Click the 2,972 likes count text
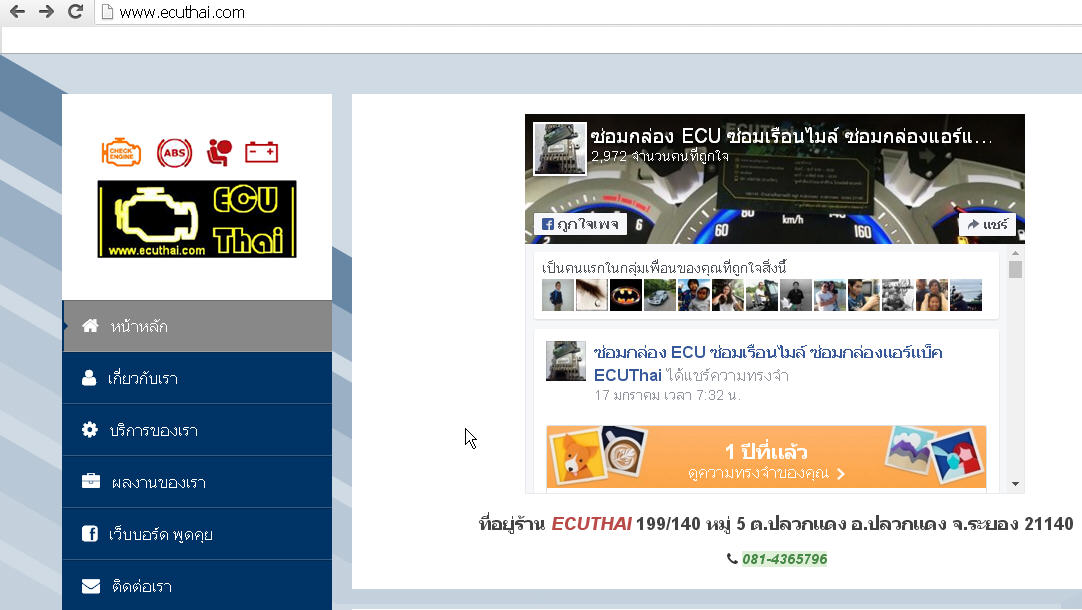Viewport: 1082px width, 610px height. [x=660, y=157]
